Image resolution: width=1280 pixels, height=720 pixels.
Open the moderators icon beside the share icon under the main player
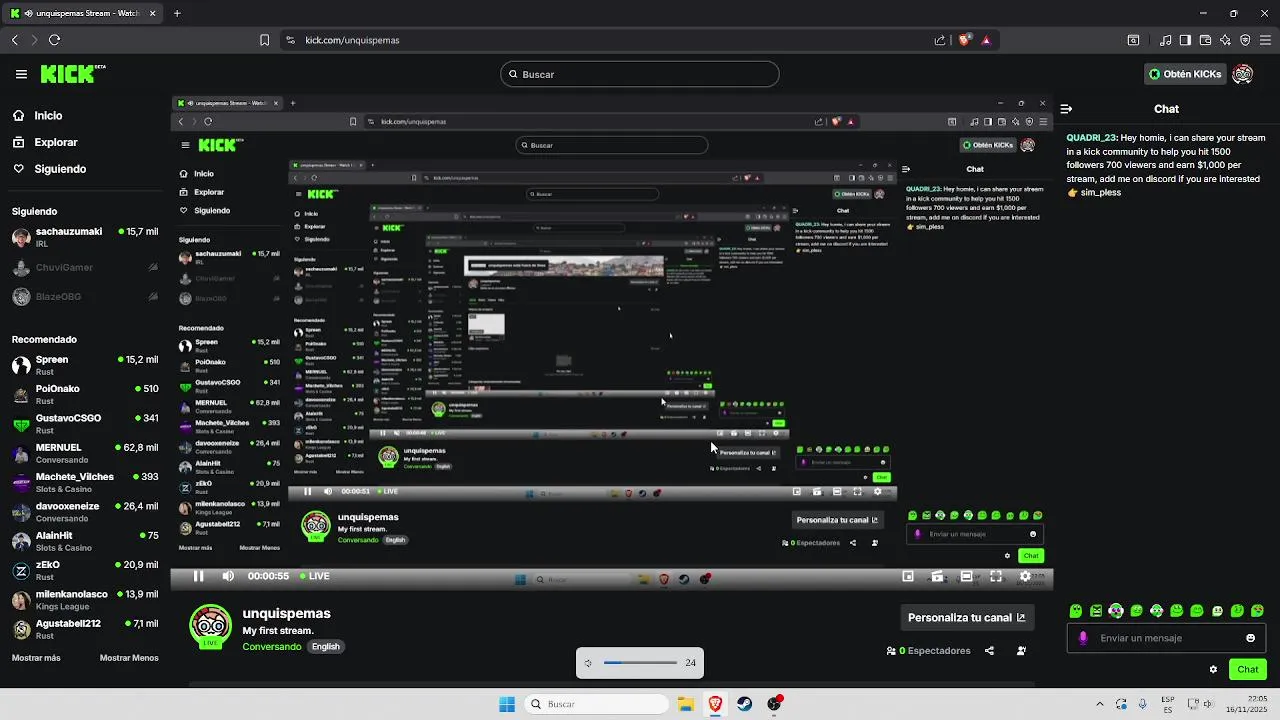[x=1021, y=651]
